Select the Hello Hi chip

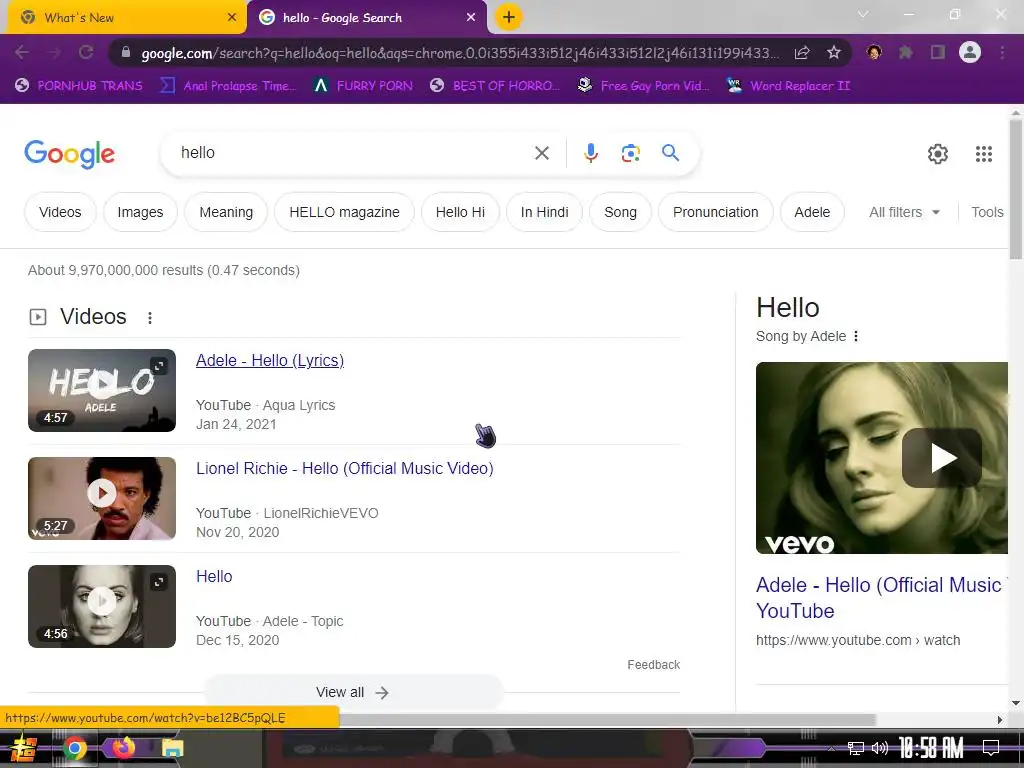pos(460,212)
